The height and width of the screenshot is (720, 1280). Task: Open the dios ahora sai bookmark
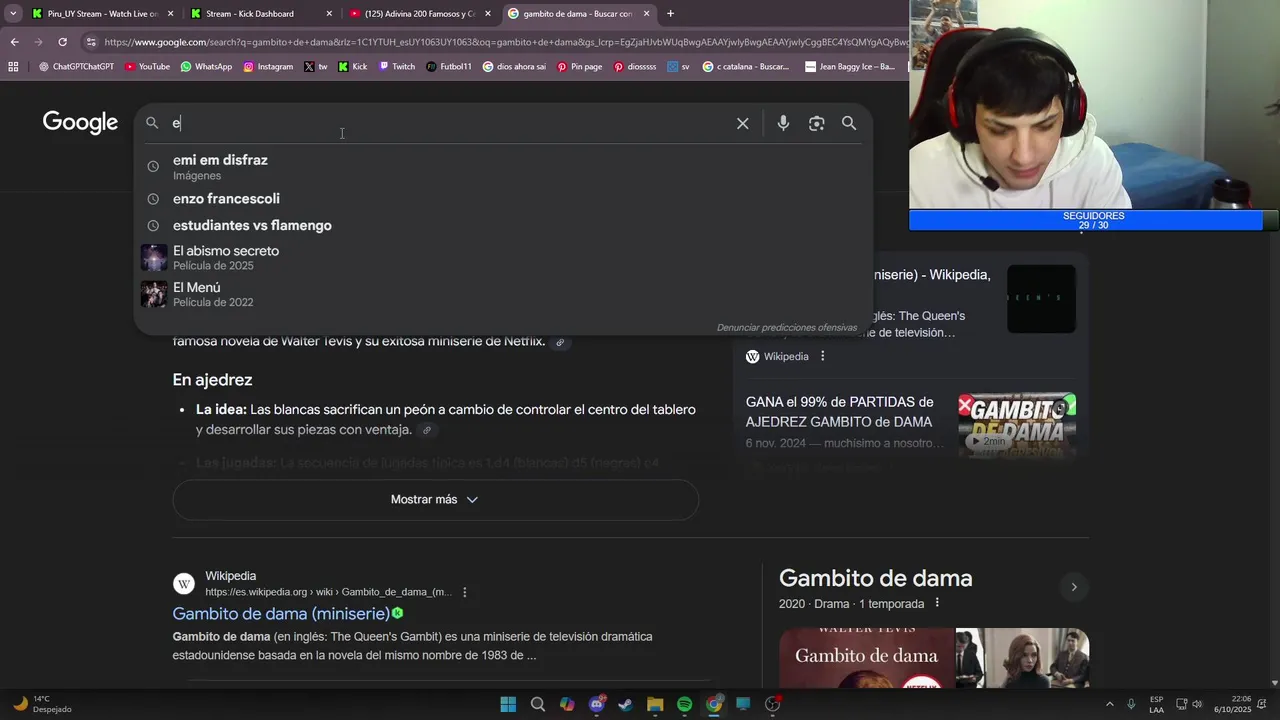click(x=514, y=67)
